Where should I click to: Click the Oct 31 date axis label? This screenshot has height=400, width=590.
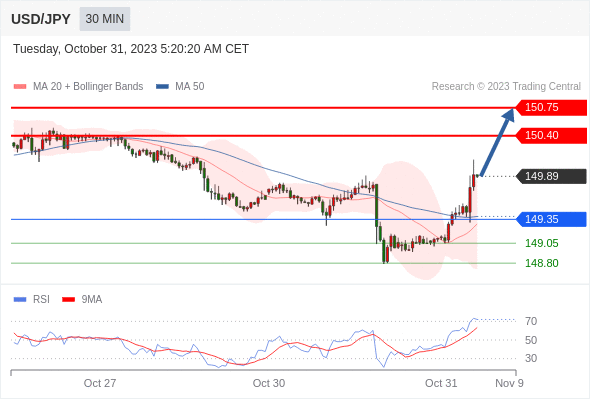[441, 383]
